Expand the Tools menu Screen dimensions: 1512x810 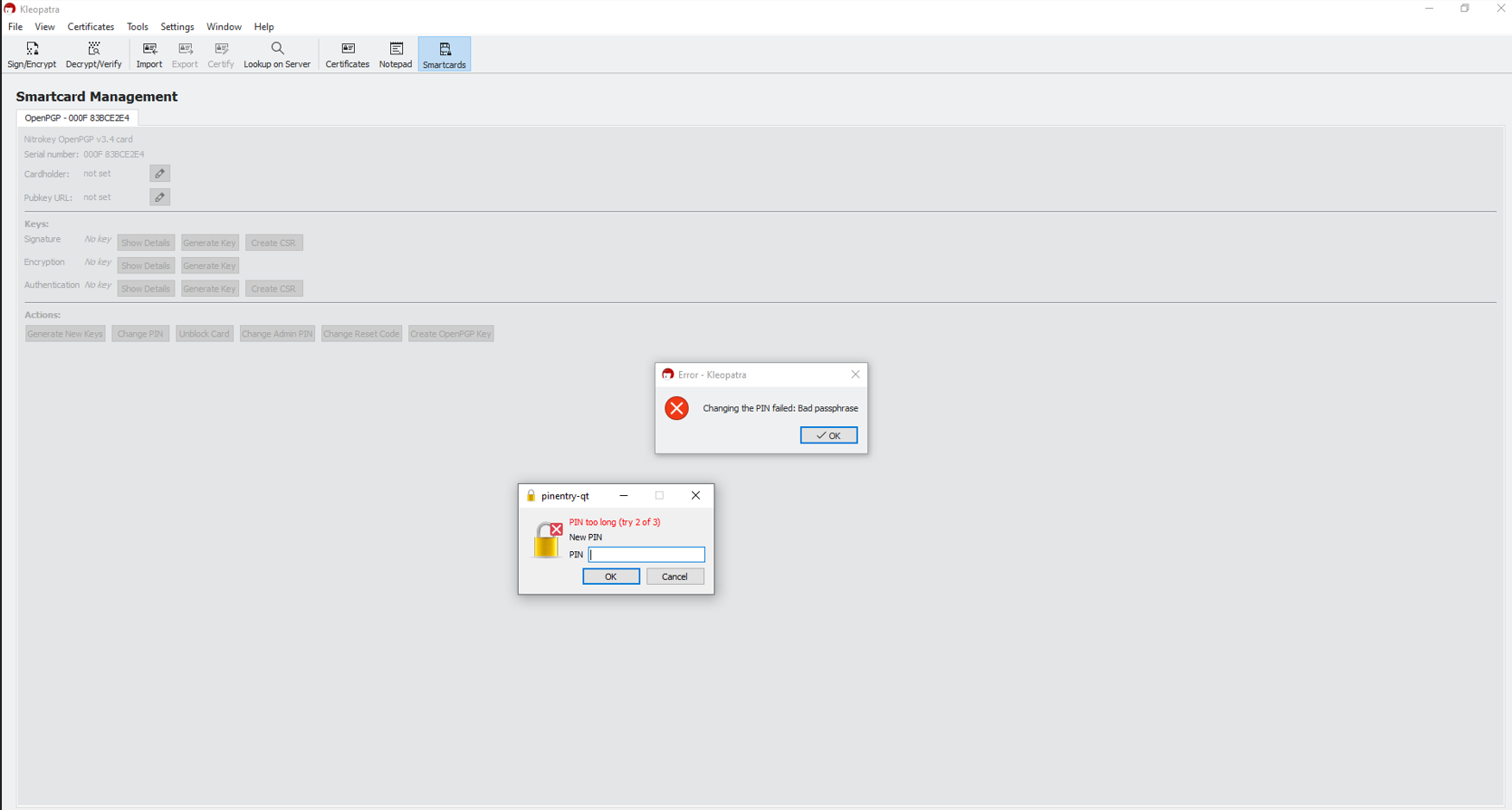138,27
